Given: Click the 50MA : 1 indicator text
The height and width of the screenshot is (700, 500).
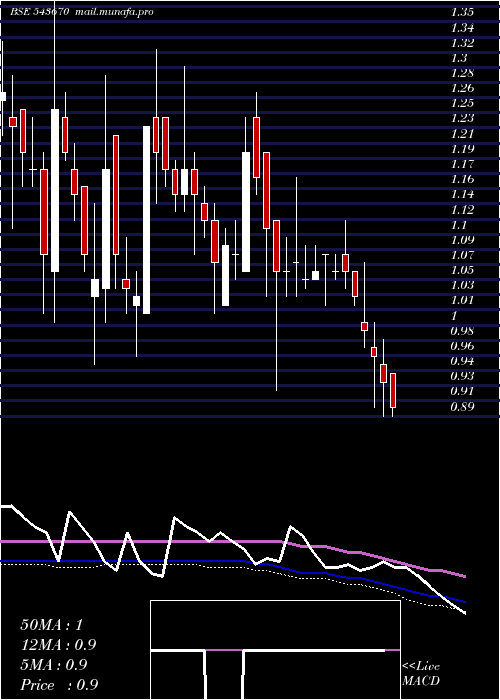Looking at the screenshot, I should 52,625.
